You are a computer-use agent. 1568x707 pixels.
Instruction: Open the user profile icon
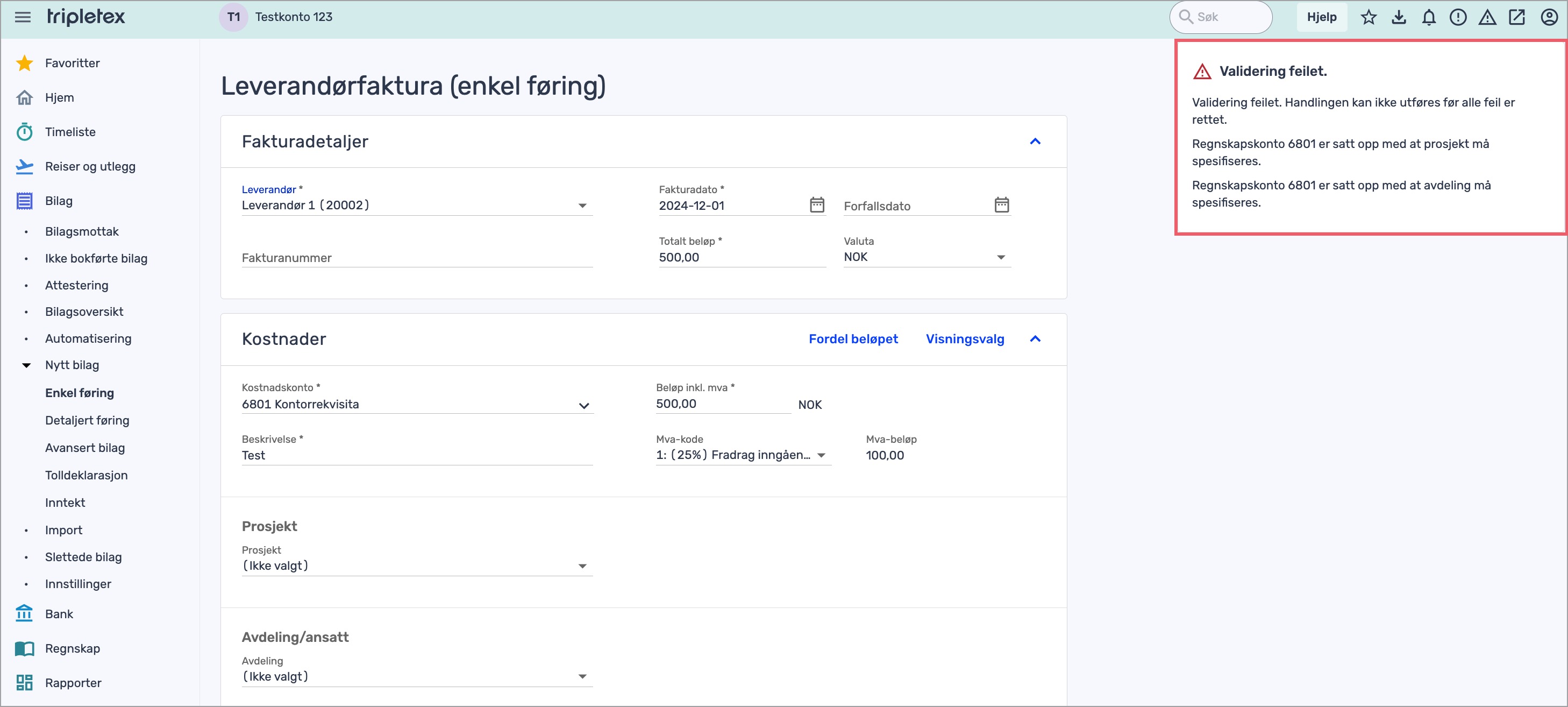pyautogui.click(x=1549, y=17)
